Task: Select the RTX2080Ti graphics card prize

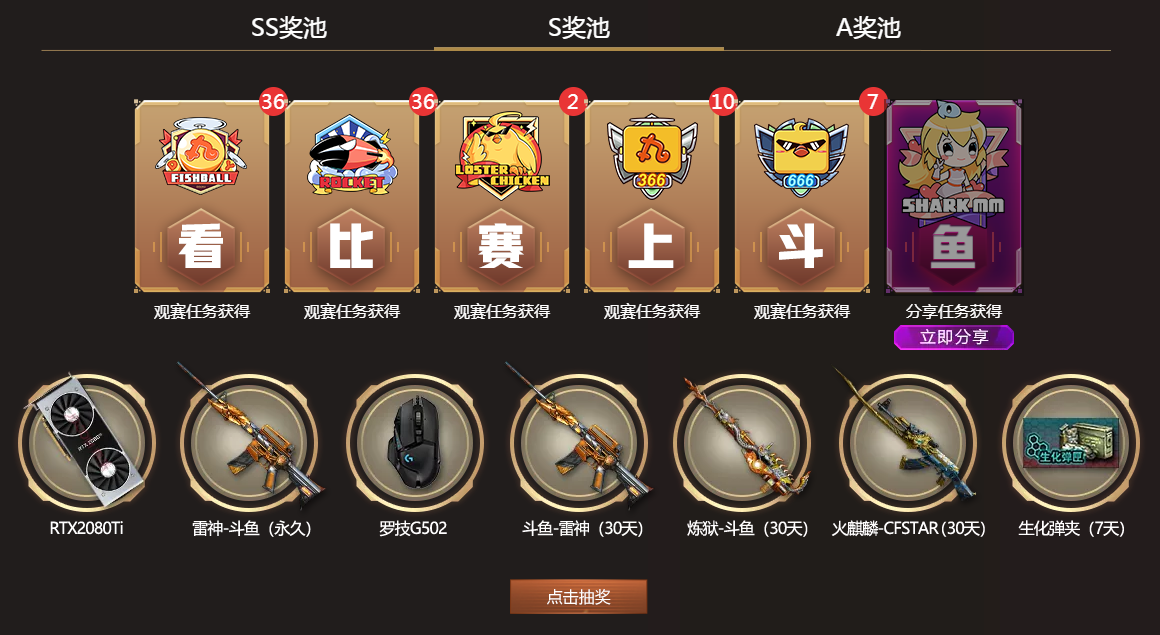Action: click(87, 443)
